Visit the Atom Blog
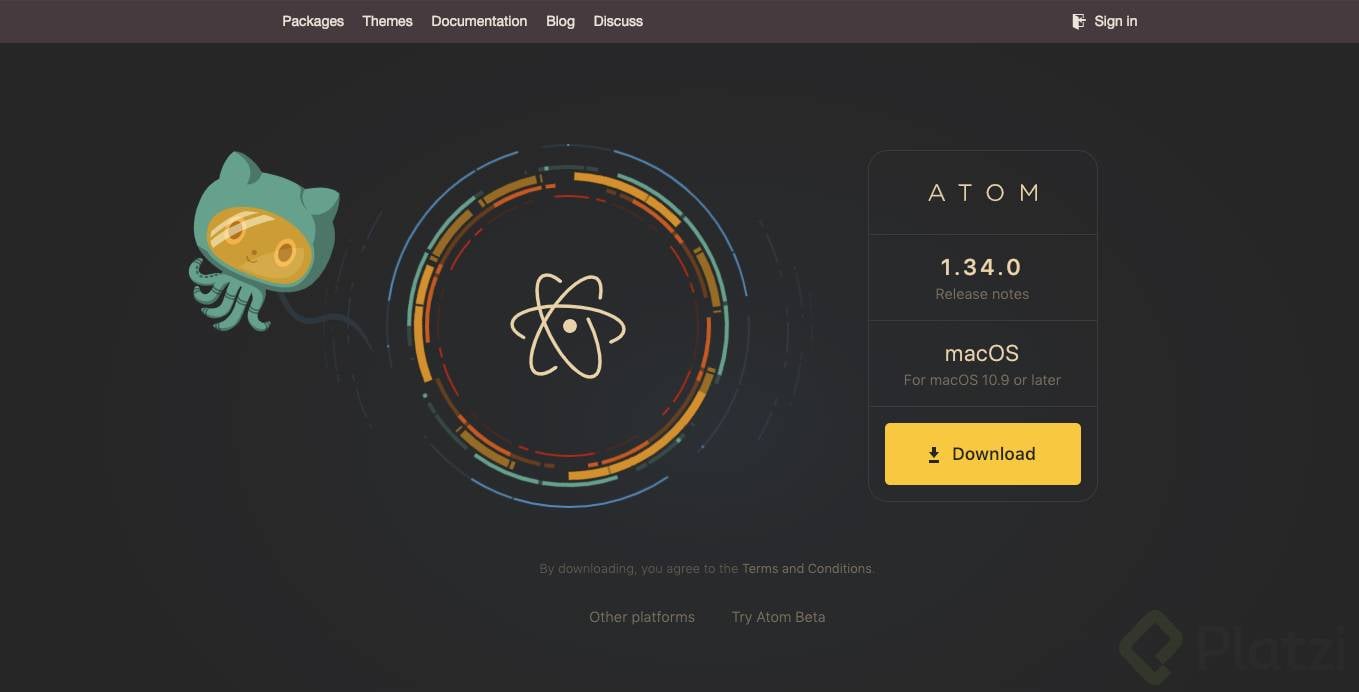 click(x=560, y=21)
